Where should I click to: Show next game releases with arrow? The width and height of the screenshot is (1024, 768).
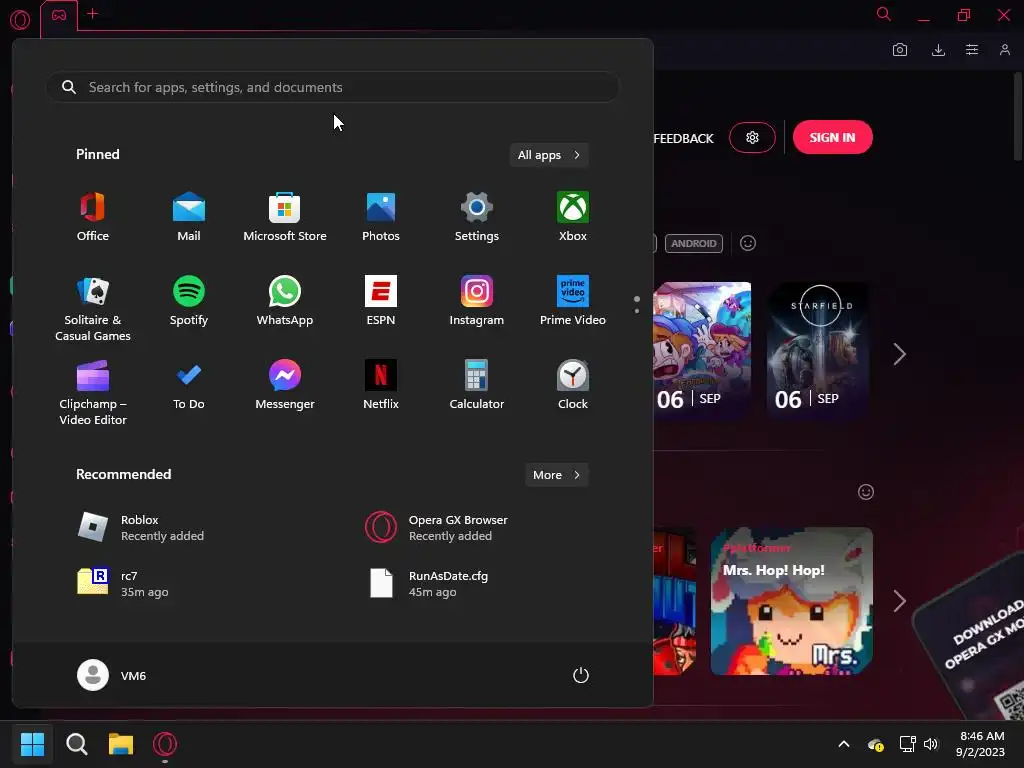[x=899, y=354]
